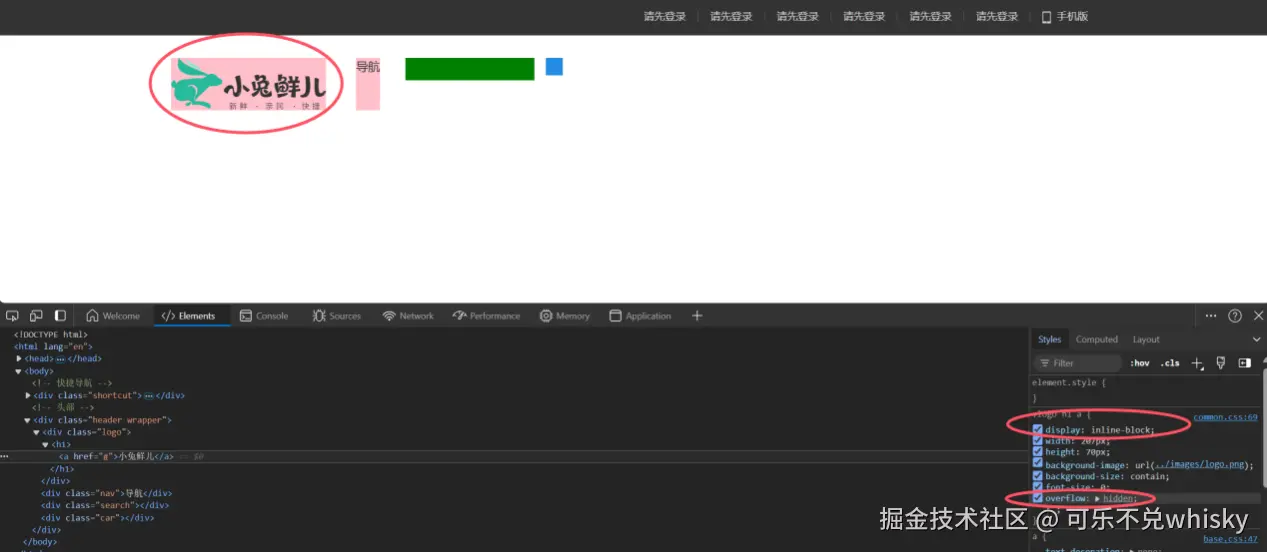The image size is (1267, 552).
Task: Collapse the header wrapper div node
Action: tap(28, 420)
